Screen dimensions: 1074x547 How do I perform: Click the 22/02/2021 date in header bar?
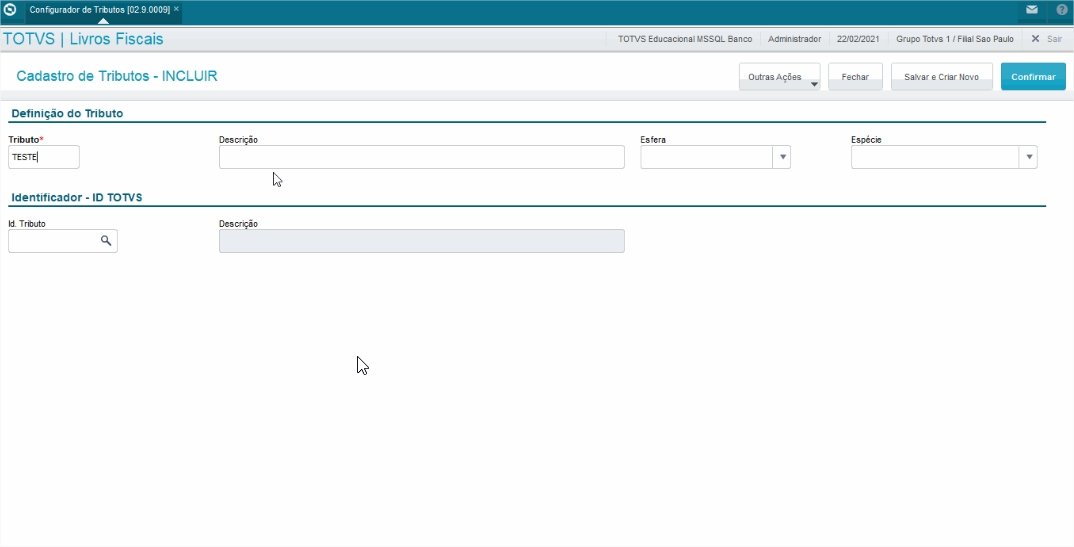pos(859,39)
